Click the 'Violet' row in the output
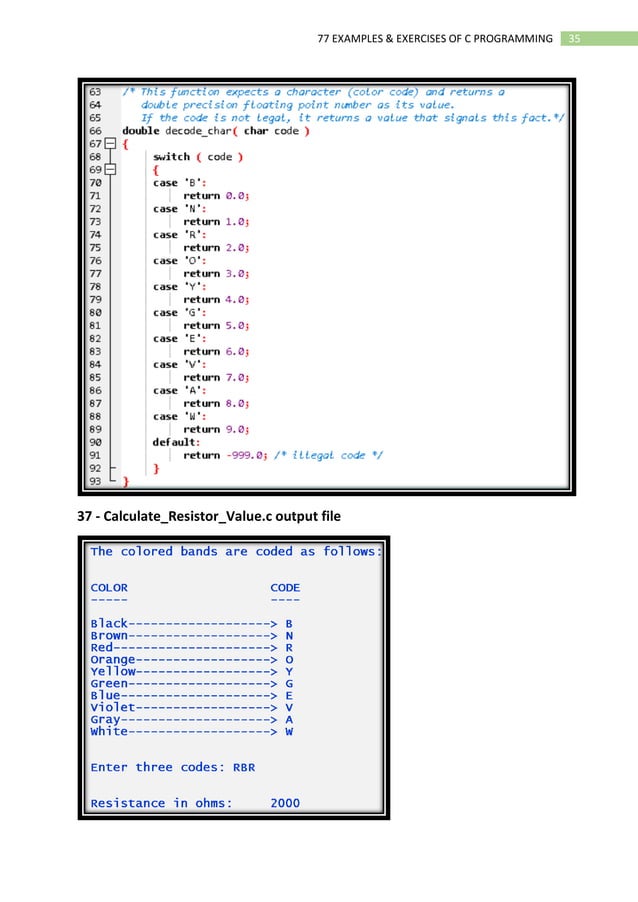The width and height of the screenshot is (638, 902). 192,708
